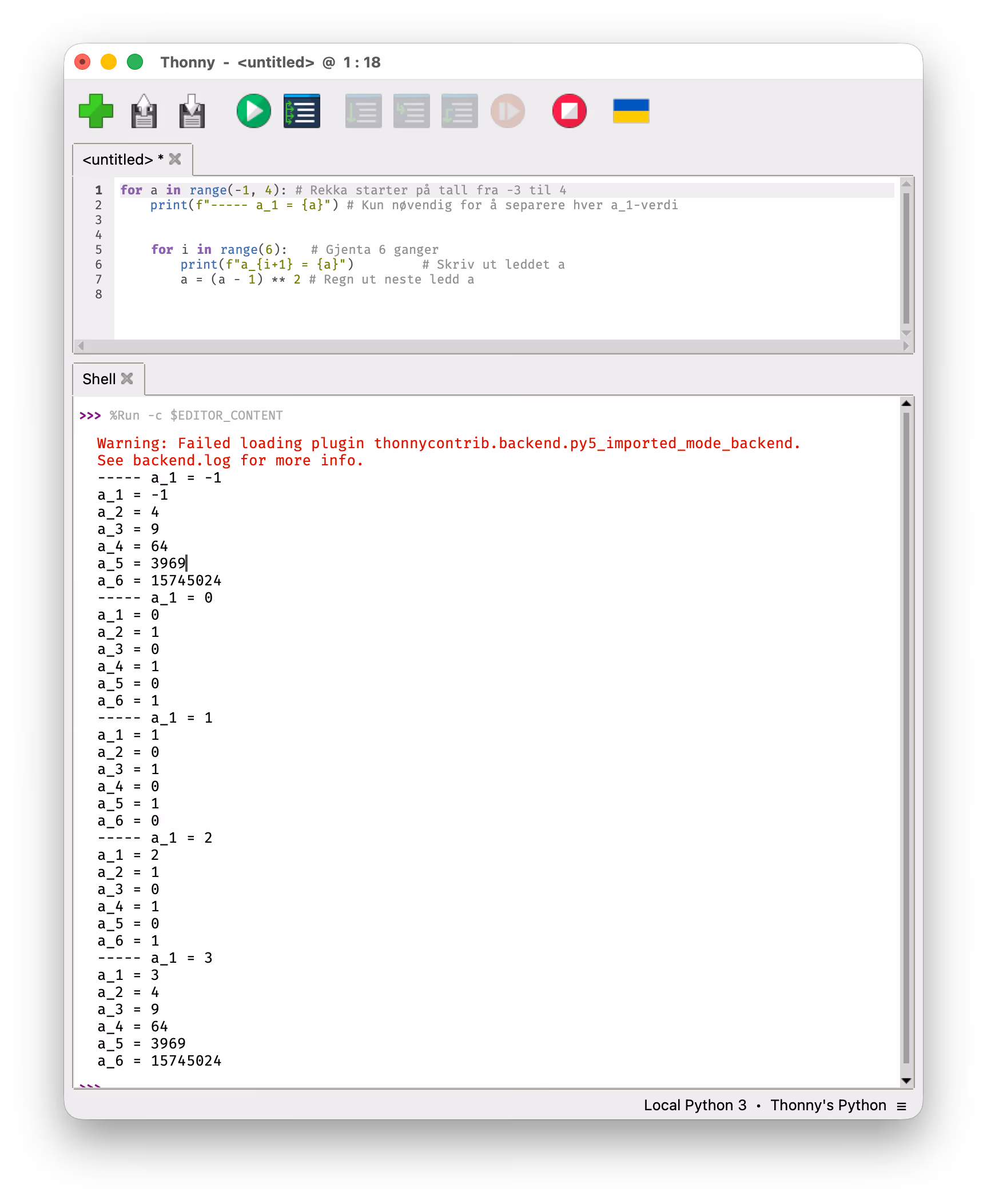Click the Shell scrollbar up arrow
This screenshot has height=1204, width=987.
906,403
